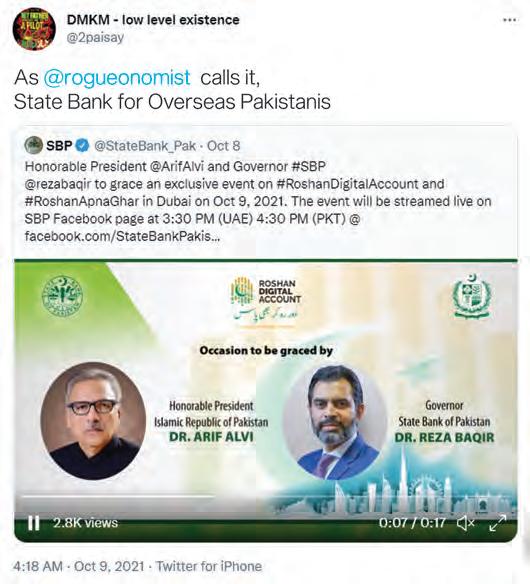Image resolution: width=530 pixels, height=584 pixels.
Task: Open the @StateBank_Pak handle
Action: click(x=145, y=146)
